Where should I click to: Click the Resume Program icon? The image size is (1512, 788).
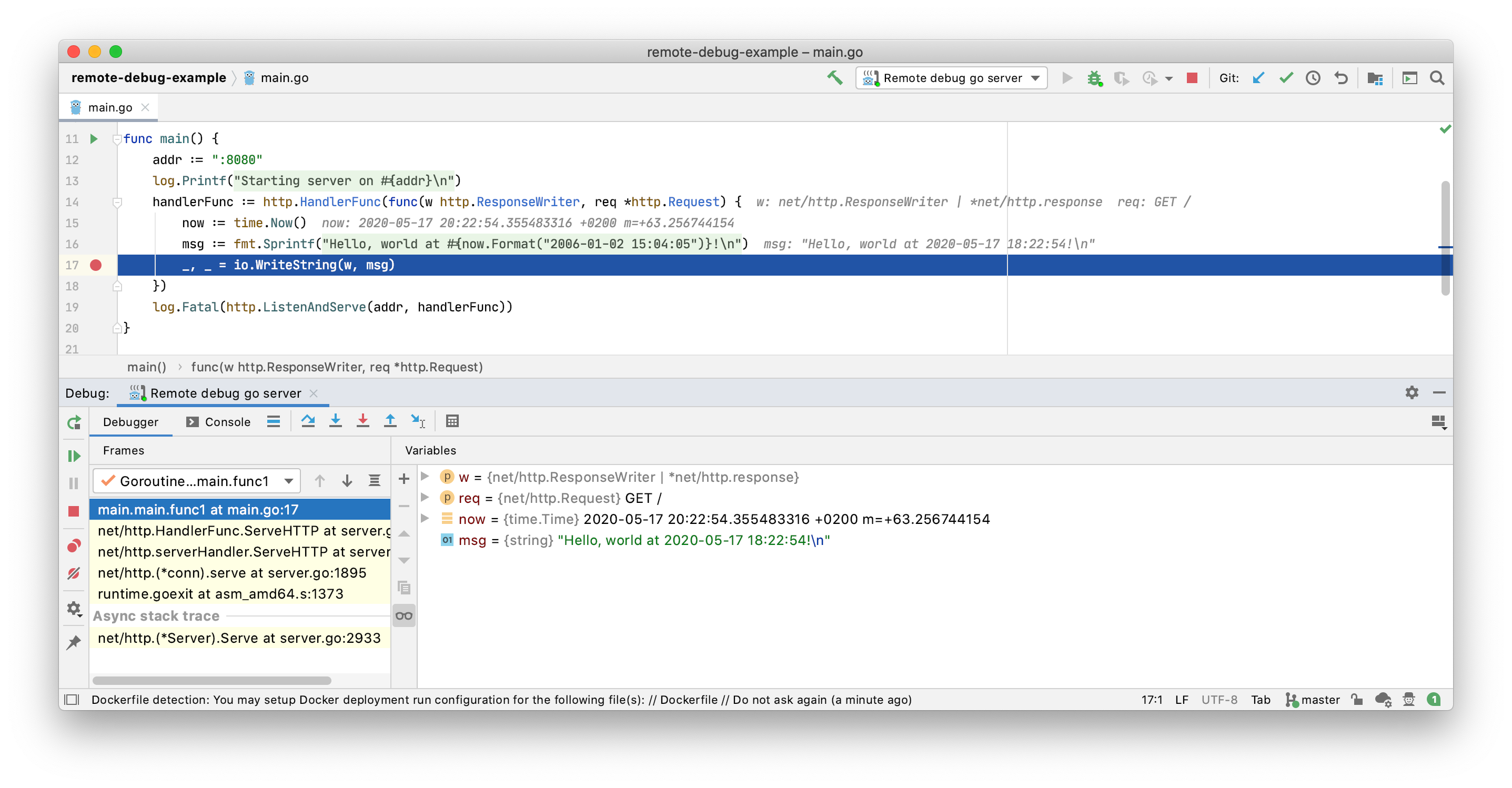74,456
